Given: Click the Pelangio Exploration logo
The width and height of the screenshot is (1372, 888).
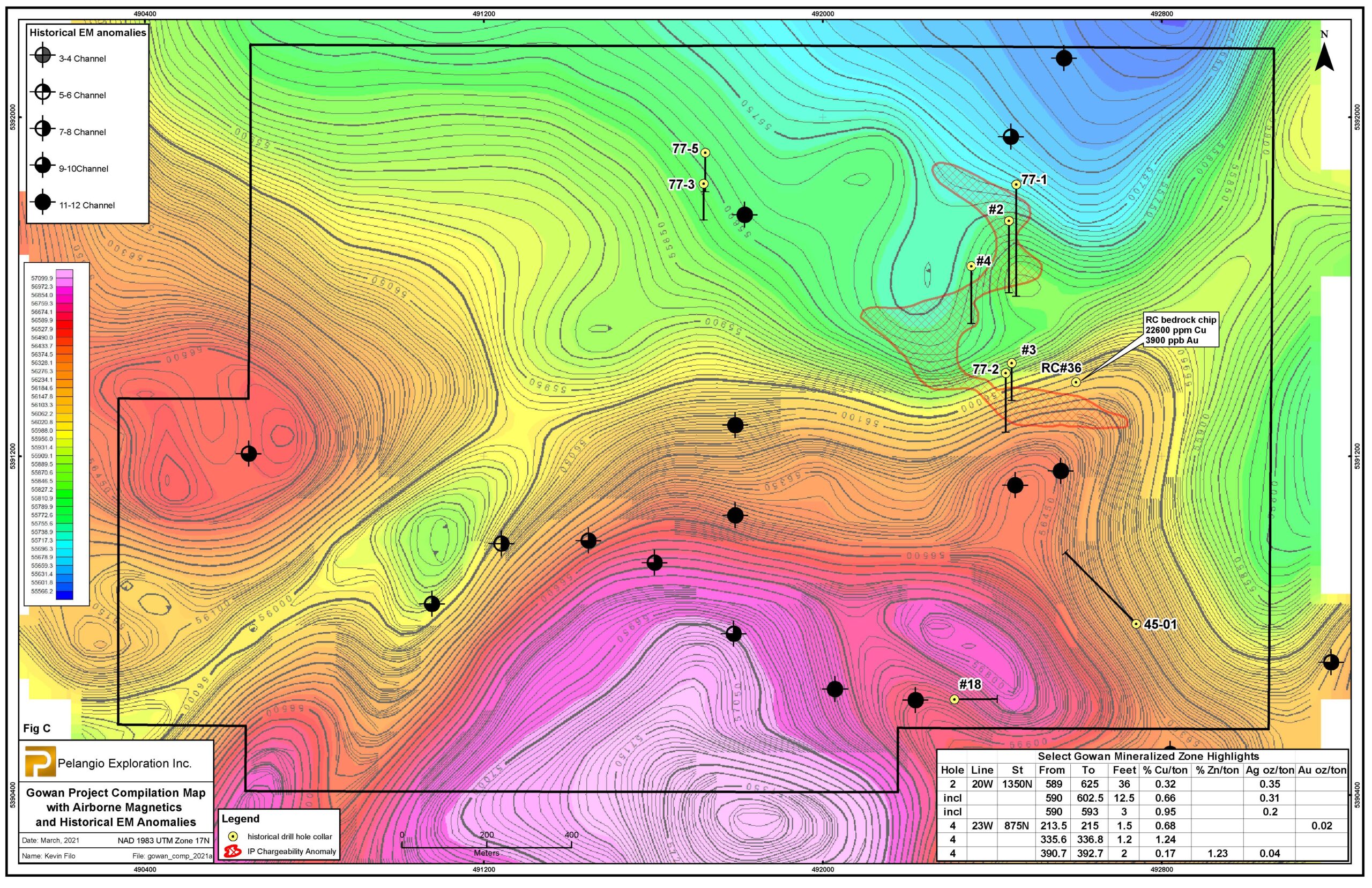Looking at the screenshot, I should 40,762.
